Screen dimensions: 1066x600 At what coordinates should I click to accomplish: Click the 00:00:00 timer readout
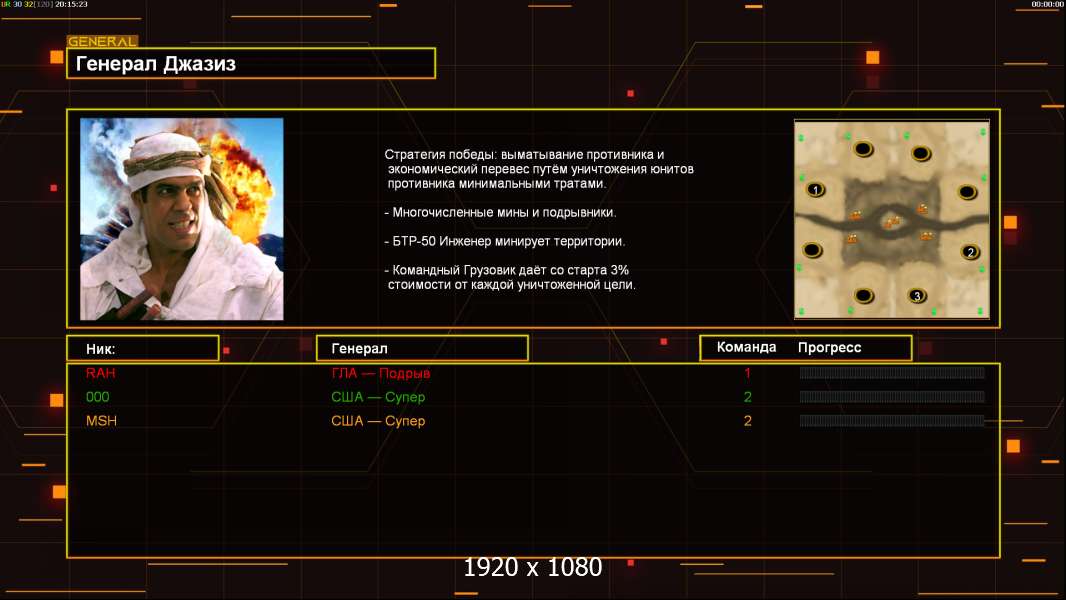[1048, 4]
